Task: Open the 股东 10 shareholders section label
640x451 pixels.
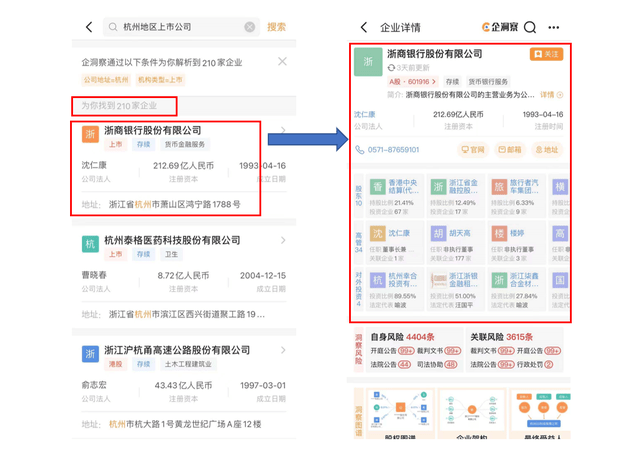Action: (x=358, y=196)
